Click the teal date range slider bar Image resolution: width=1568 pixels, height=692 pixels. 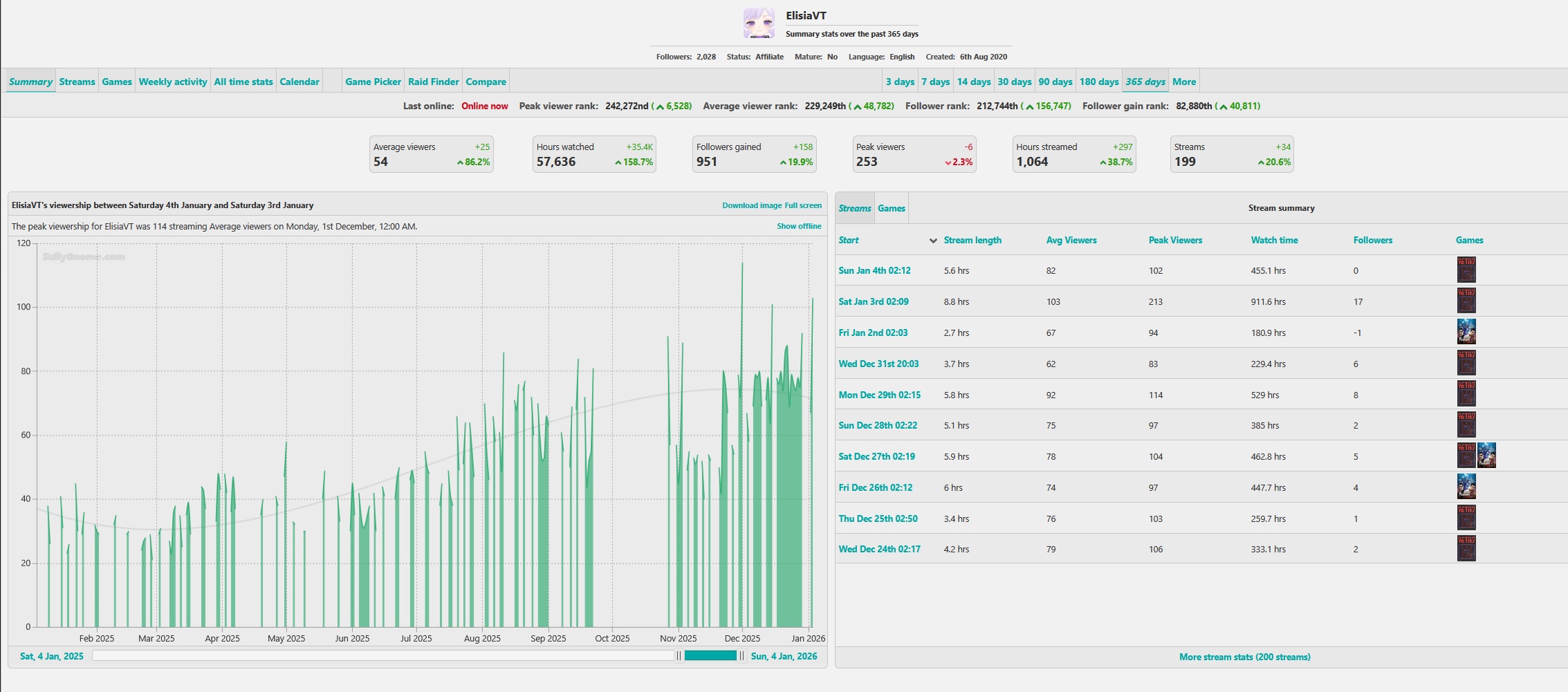coord(710,655)
